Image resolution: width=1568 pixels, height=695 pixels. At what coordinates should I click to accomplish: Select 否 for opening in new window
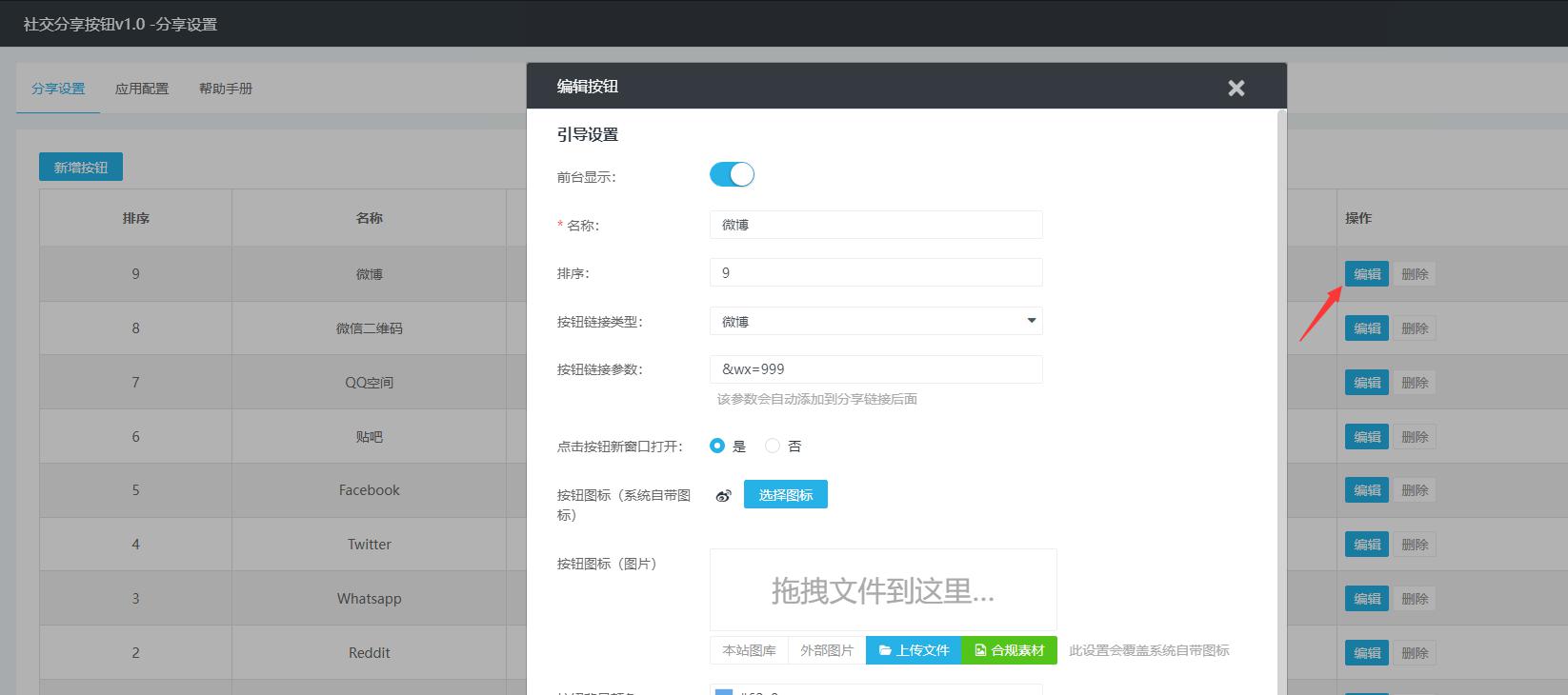773,446
